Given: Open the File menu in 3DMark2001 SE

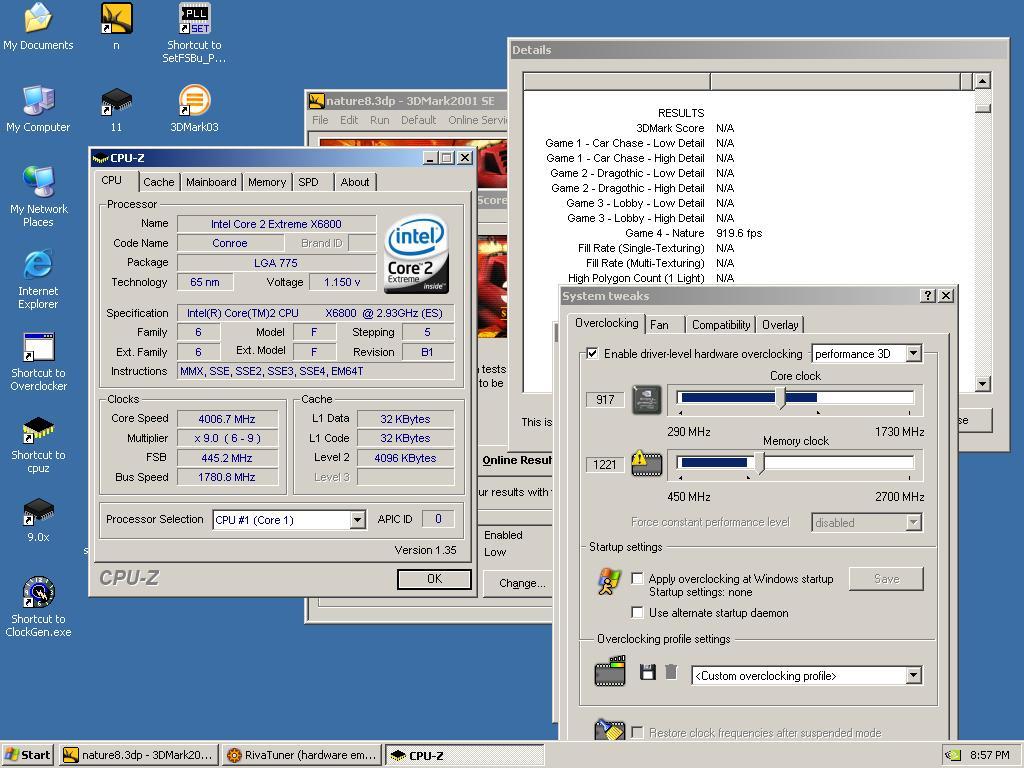Looking at the screenshot, I should click(320, 120).
